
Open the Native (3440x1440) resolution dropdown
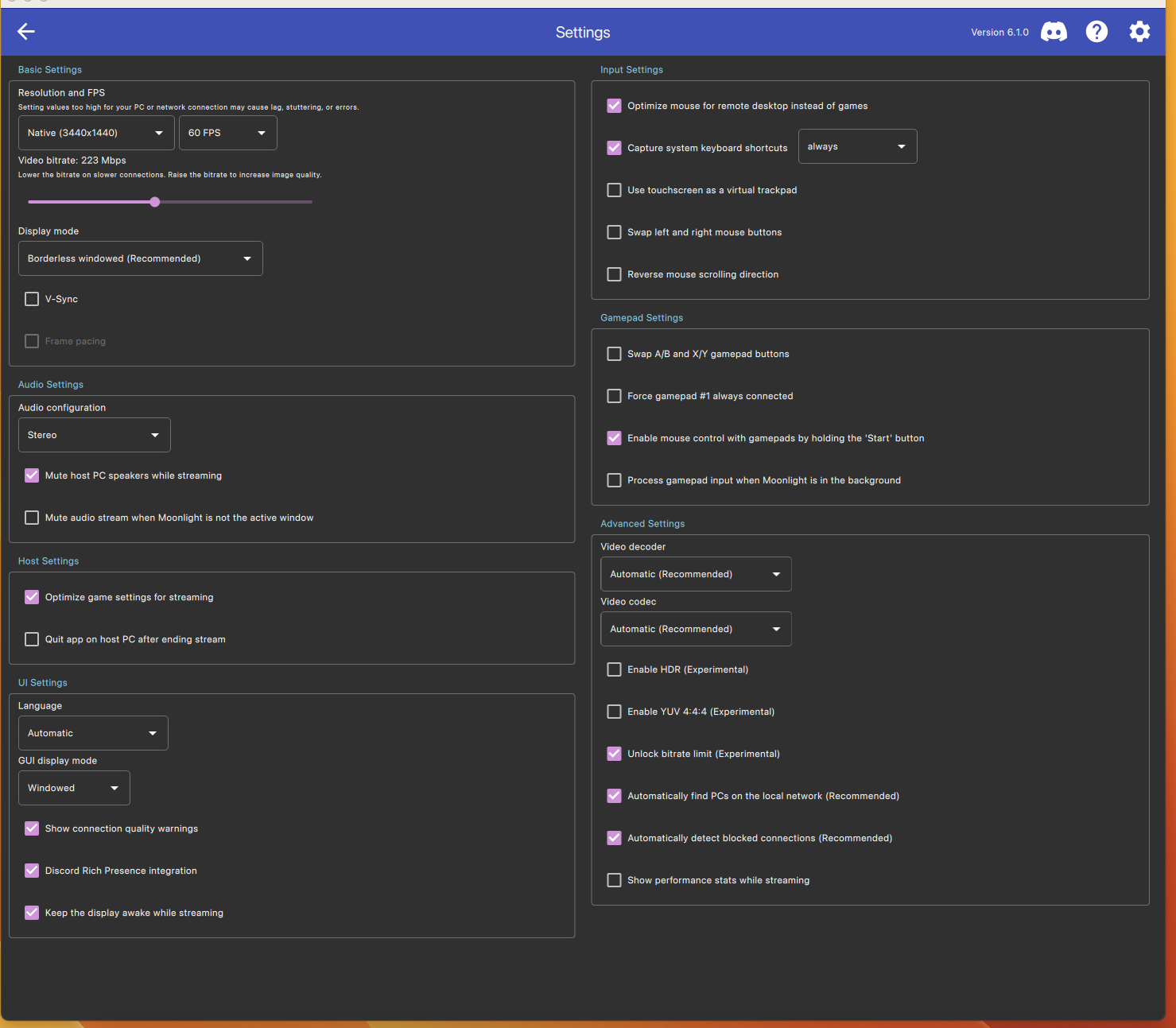95,133
